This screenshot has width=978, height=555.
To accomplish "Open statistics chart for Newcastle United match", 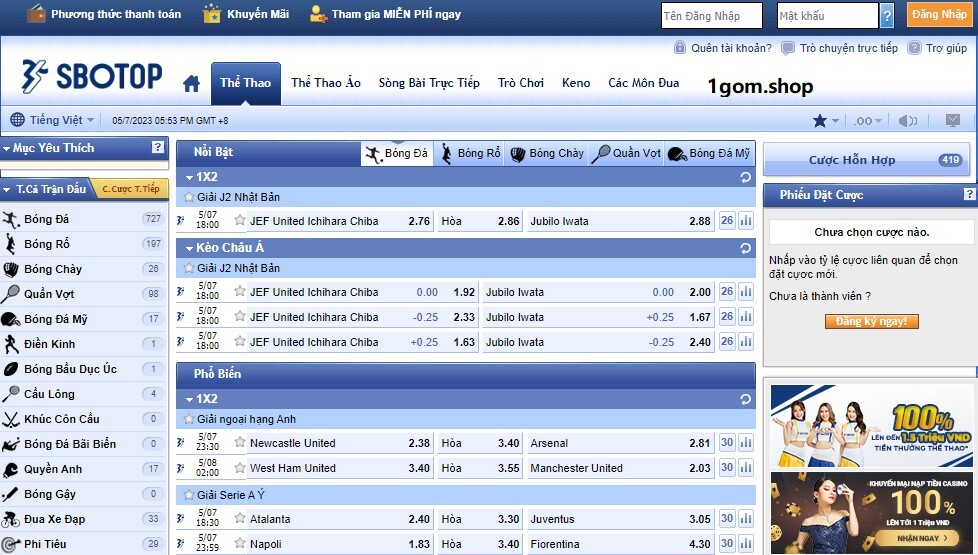I will point(745,443).
